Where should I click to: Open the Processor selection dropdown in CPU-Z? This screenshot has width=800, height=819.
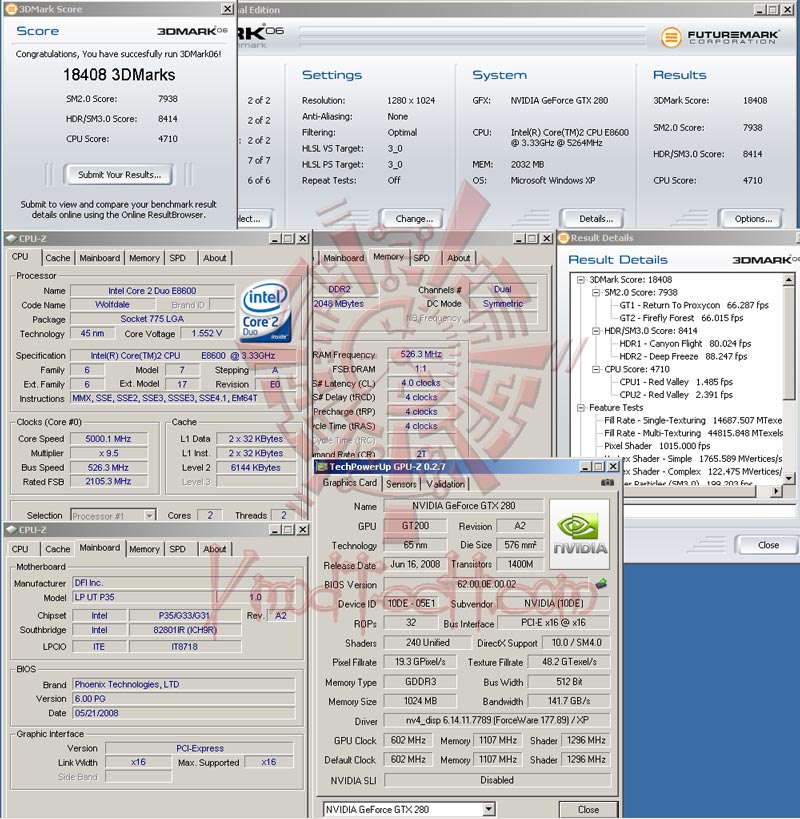(149, 516)
